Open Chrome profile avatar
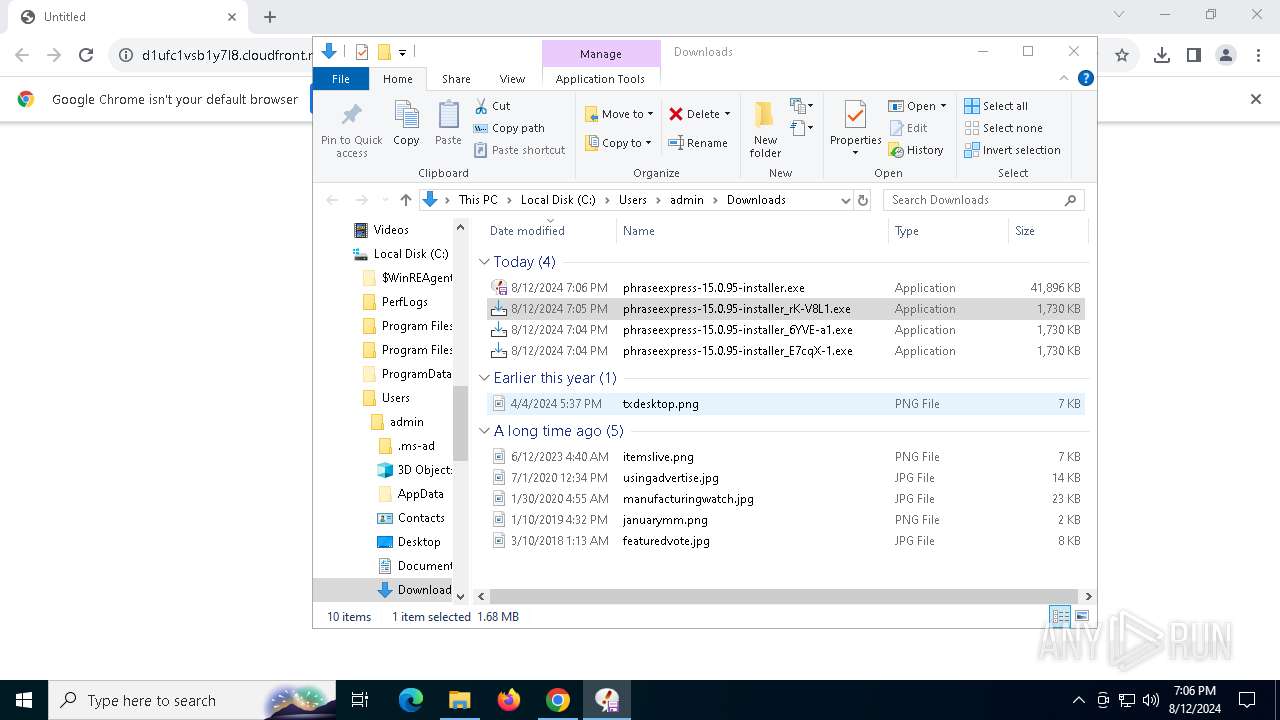The height and width of the screenshot is (720, 1280). pyautogui.click(x=1226, y=56)
